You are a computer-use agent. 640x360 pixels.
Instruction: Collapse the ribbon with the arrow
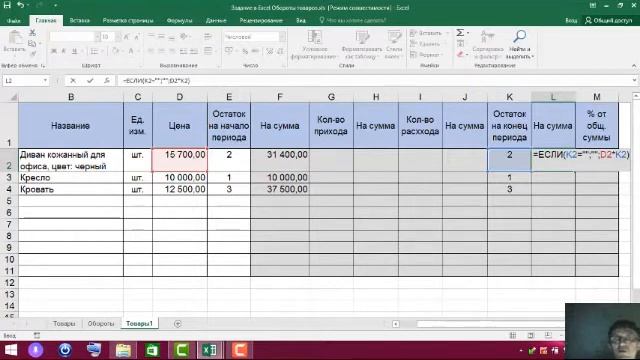pos(634,65)
